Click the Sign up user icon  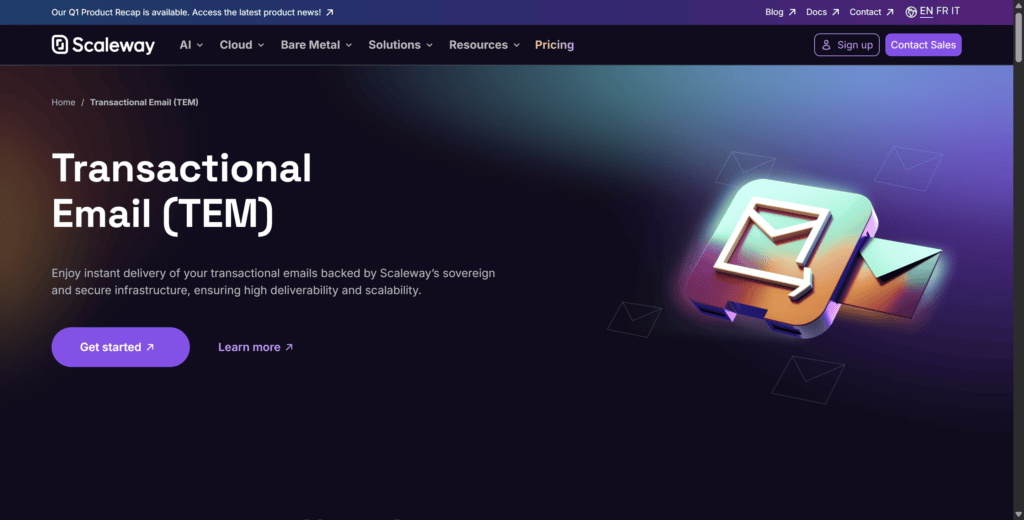(x=826, y=44)
